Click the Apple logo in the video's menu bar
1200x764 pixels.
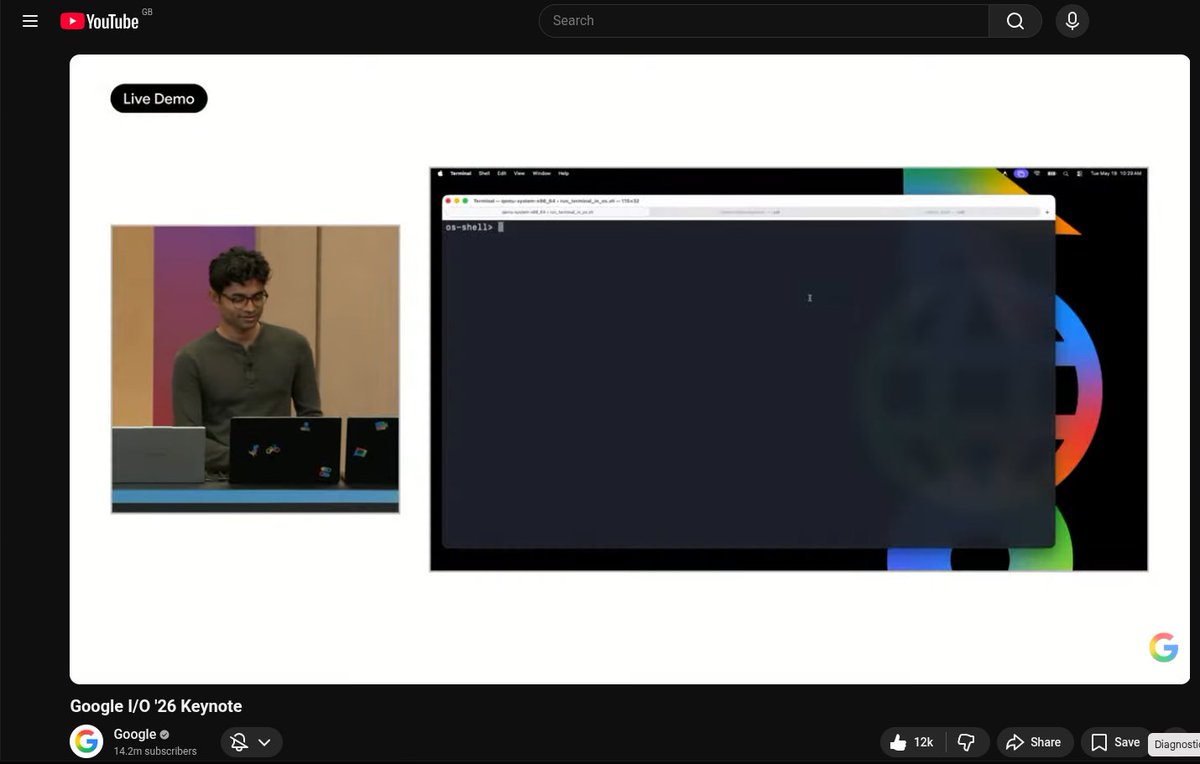pyautogui.click(x=440, y=173)
